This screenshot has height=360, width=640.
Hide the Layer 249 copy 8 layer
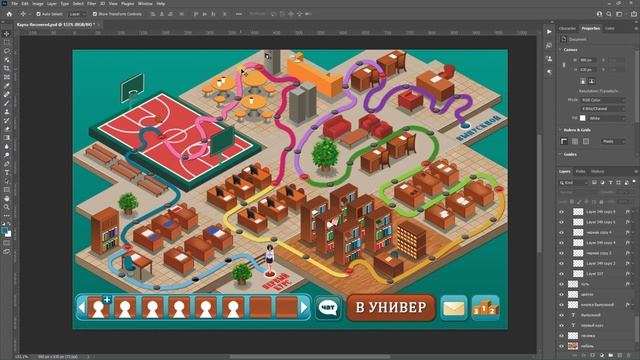(x=562, y=212)
